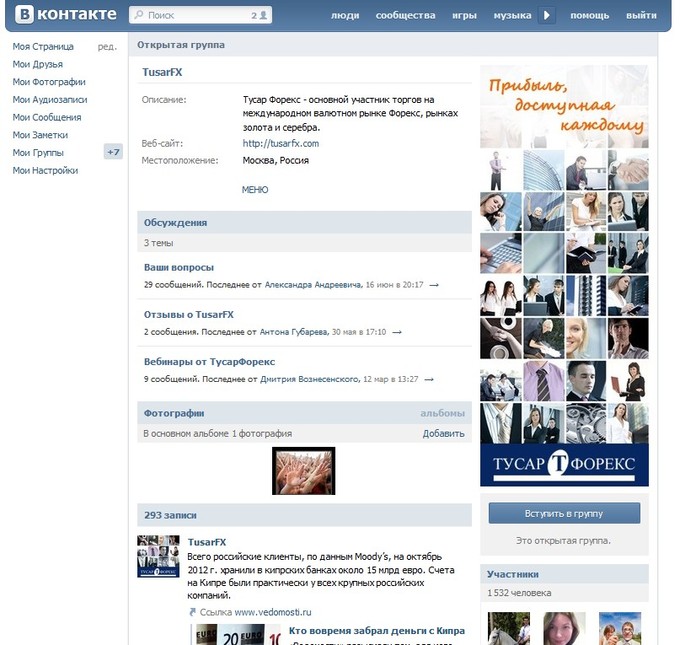Open Кто вовремя забрал деньги с Кипра
The image size is (680, 645).
point(377,631)
